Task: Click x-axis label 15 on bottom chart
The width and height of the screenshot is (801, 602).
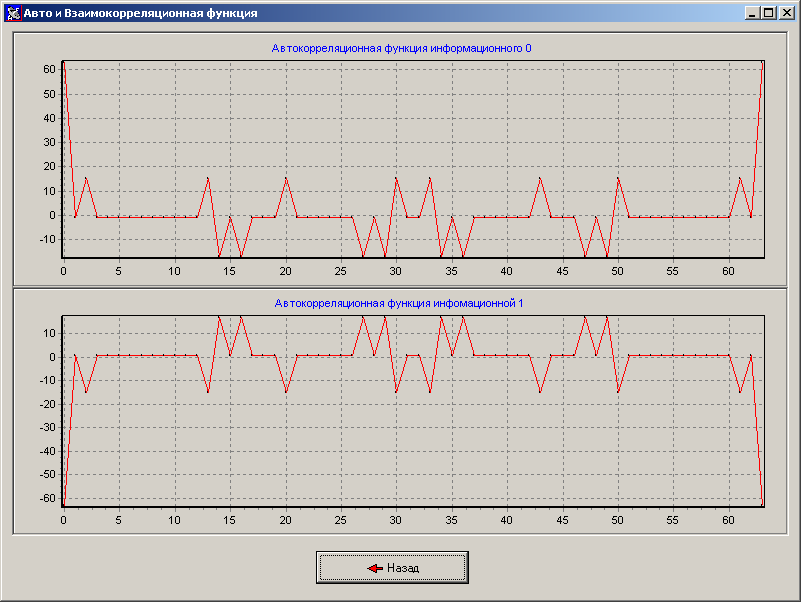Action: tap(229, 520)
